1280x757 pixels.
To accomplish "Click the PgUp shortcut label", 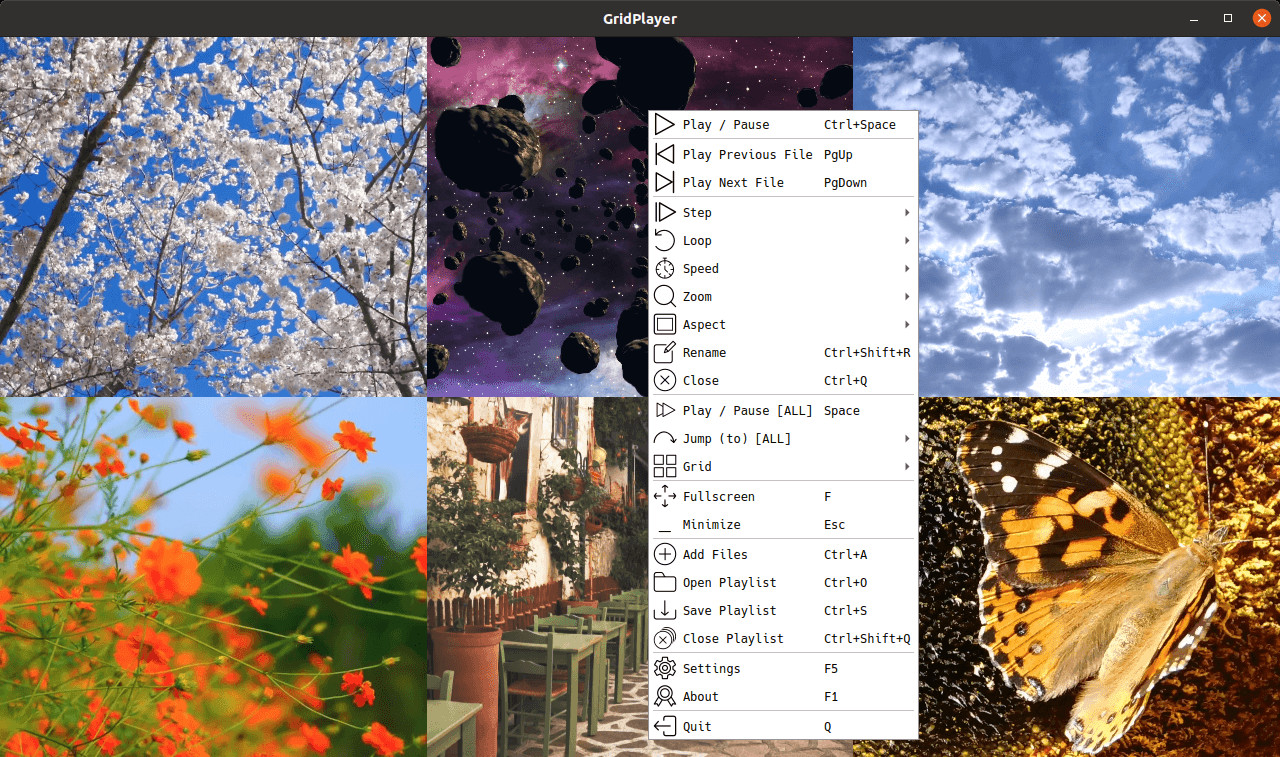I will coord(838,155).
